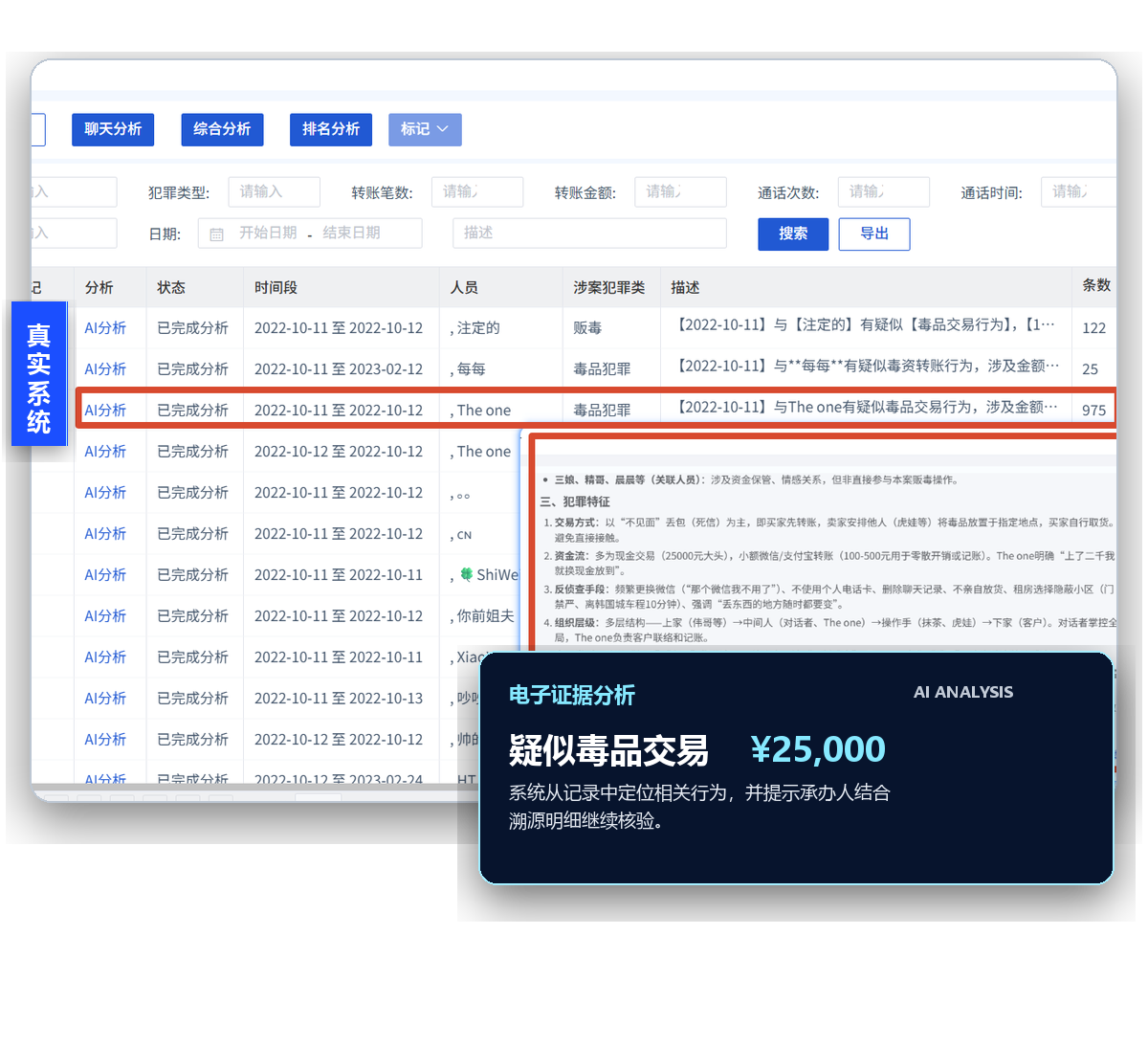
Task: Click the 搜索 button
Action: point(793,234)
